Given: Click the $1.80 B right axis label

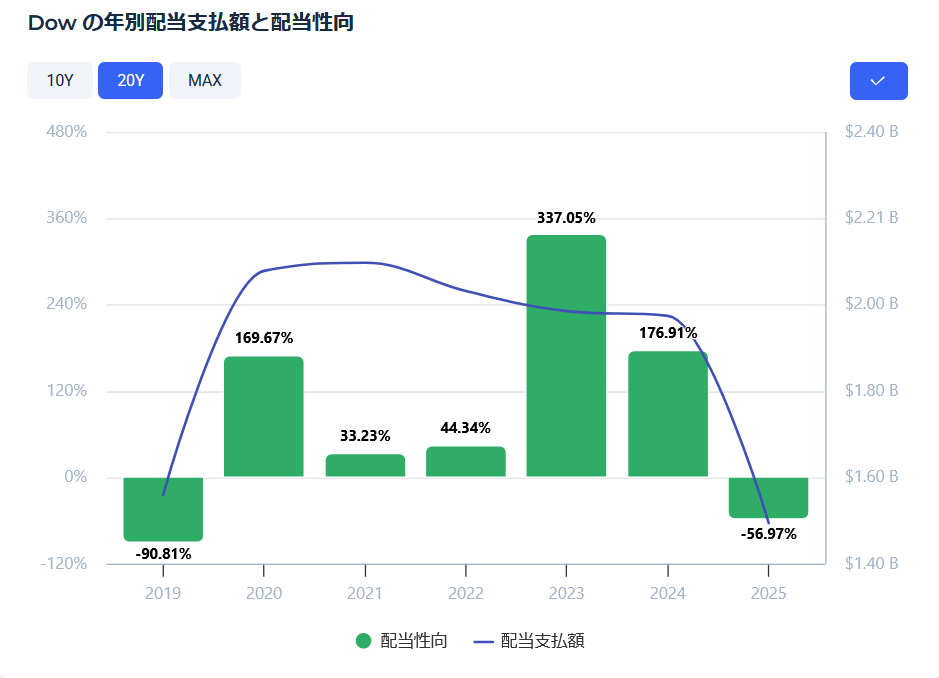Looking at the screenshot, I should (x=871, y=391).
